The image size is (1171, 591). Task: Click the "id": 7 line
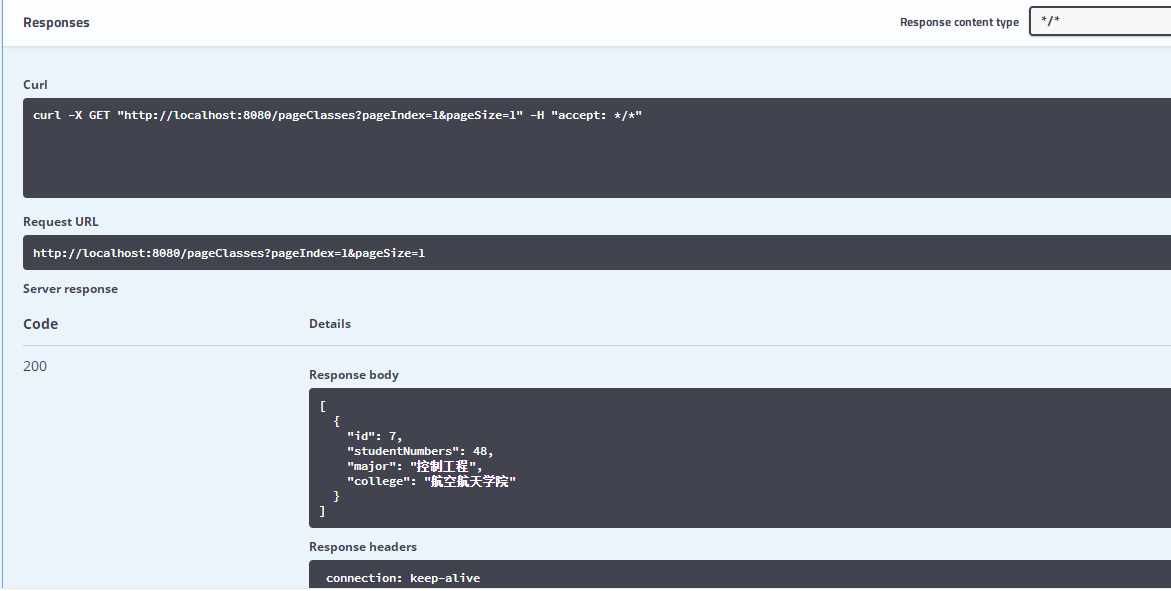pos(374,436)
